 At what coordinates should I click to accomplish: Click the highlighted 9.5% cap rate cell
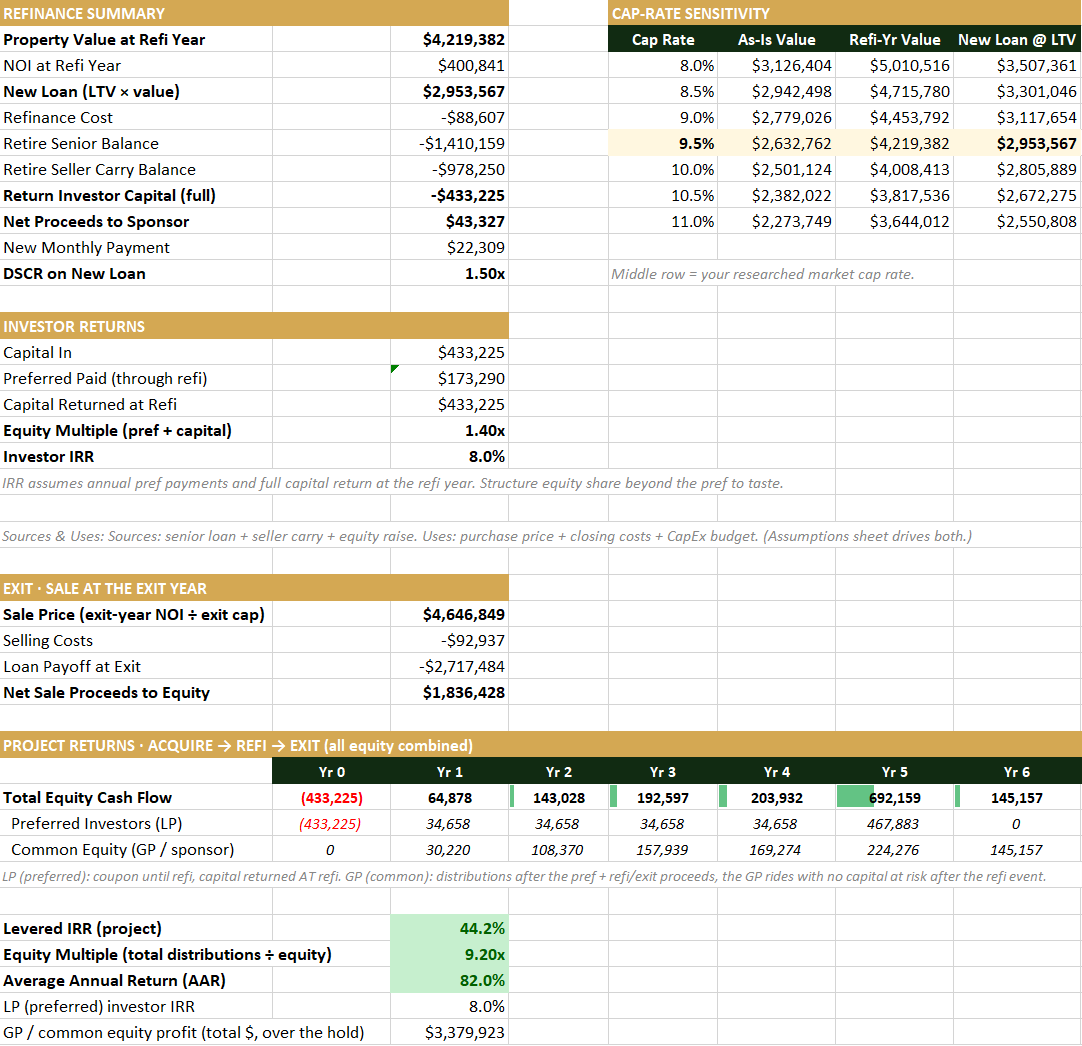pos(663,144)
